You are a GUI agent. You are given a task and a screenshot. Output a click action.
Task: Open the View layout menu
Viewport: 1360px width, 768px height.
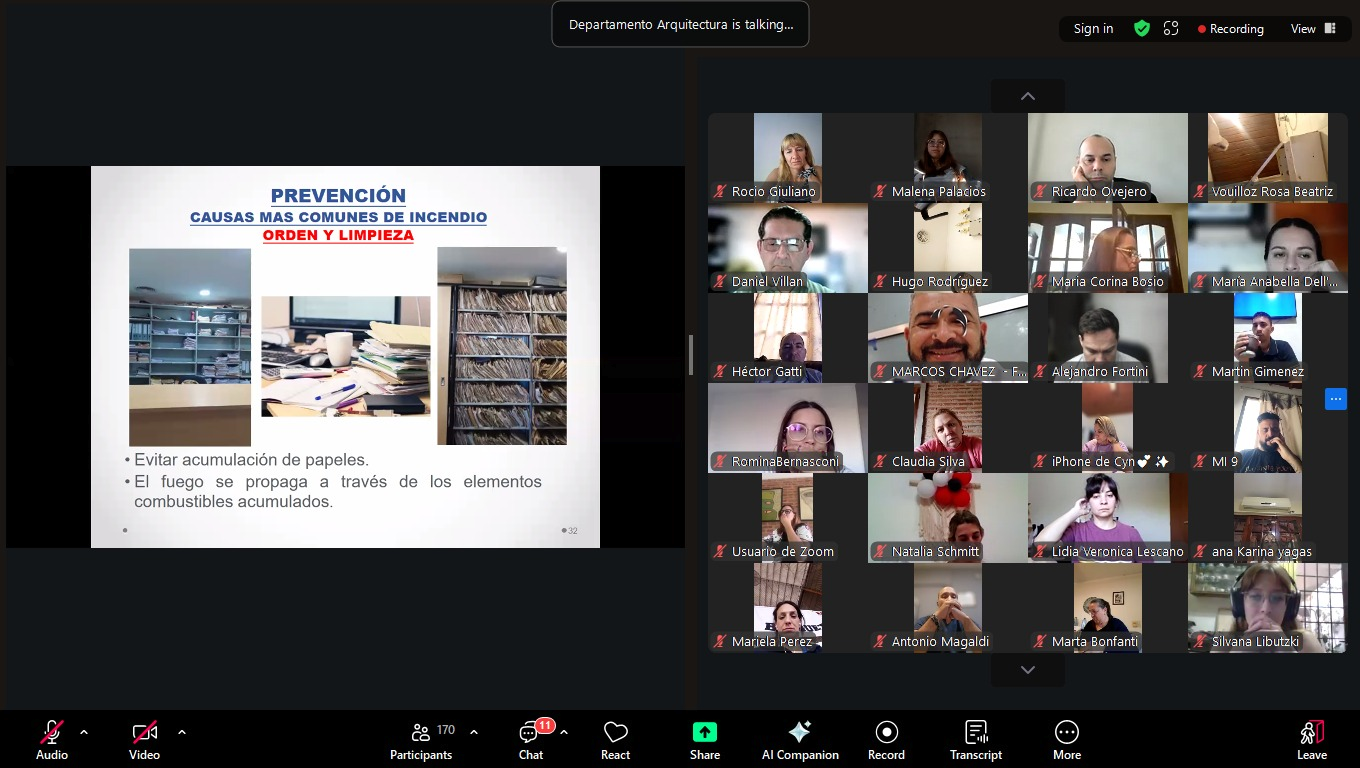(1312, 29)
